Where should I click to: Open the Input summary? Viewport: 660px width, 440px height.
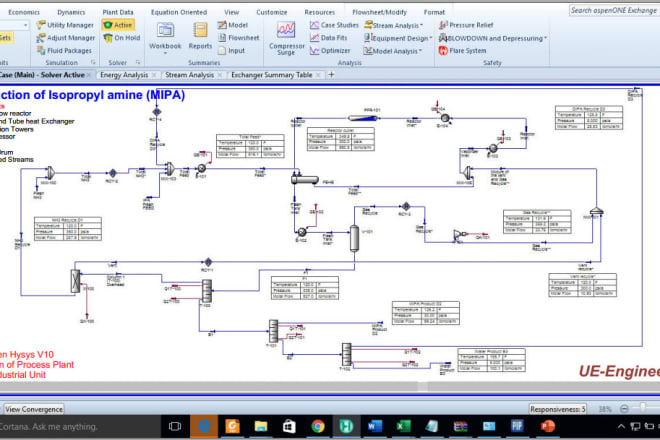click(232, 51)
